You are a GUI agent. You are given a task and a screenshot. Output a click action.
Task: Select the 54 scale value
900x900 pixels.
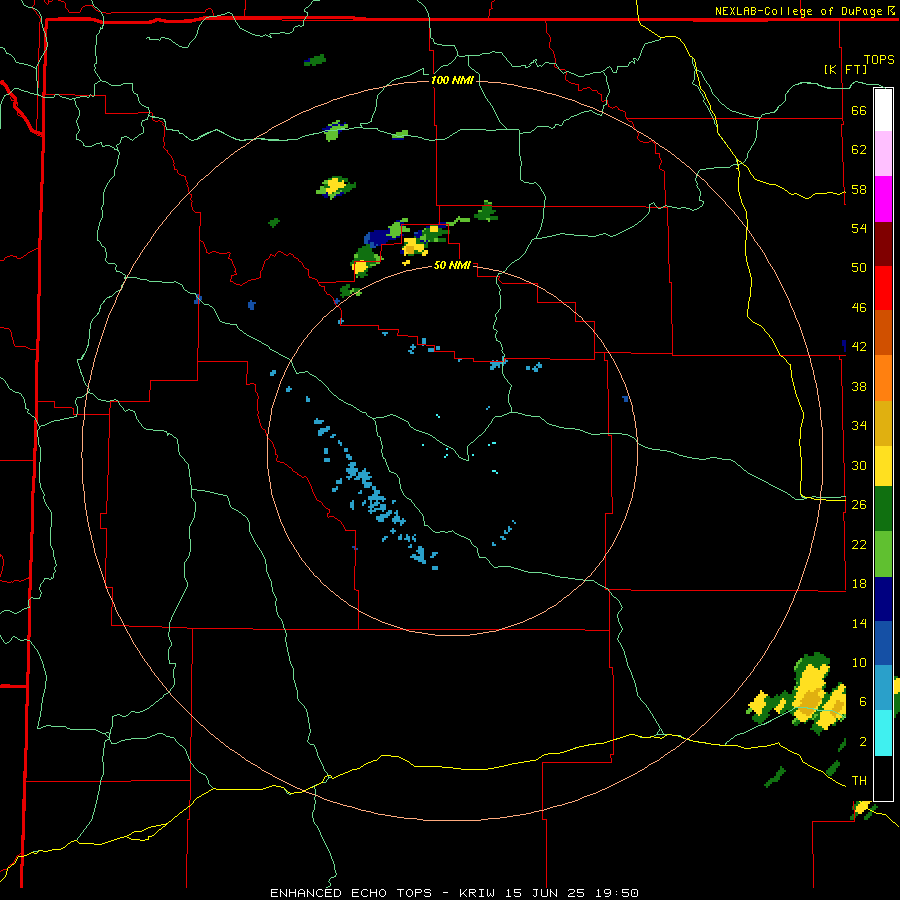point(859,228)
